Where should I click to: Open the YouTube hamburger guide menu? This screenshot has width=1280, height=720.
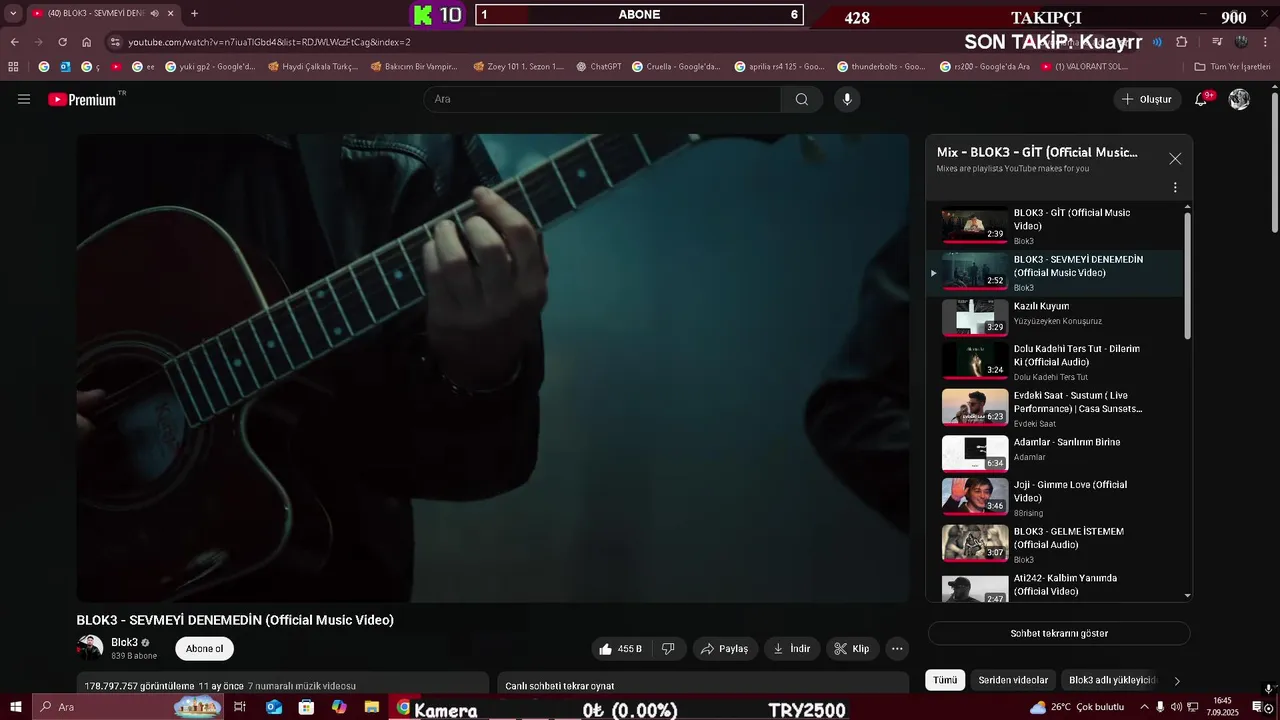24,99
